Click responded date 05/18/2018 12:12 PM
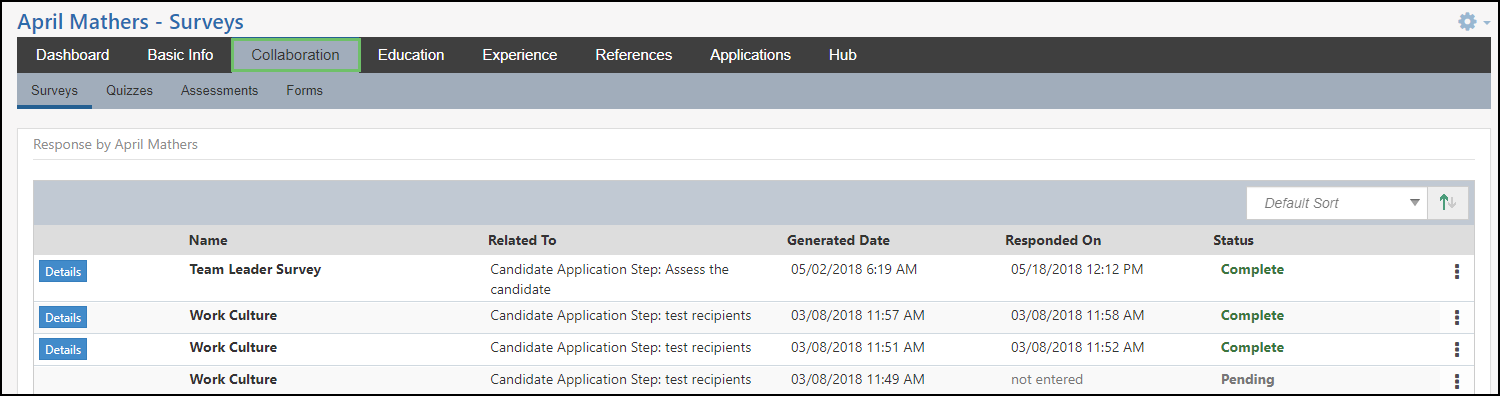This screenshot has height=396, width=1500. coord(1077,269)
